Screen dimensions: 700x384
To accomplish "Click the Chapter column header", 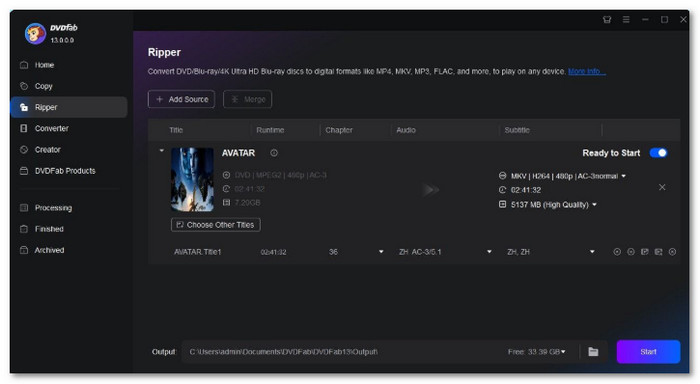I will 339,130.
